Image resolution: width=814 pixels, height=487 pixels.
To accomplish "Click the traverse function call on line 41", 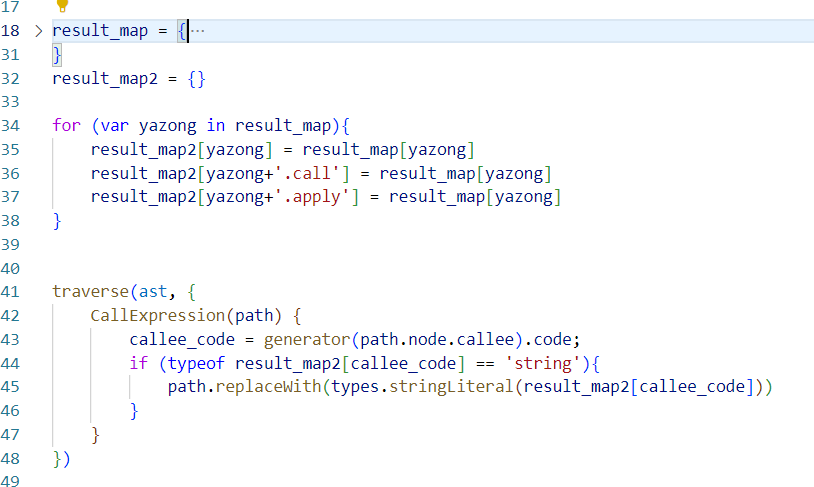I will coord(90,292).
